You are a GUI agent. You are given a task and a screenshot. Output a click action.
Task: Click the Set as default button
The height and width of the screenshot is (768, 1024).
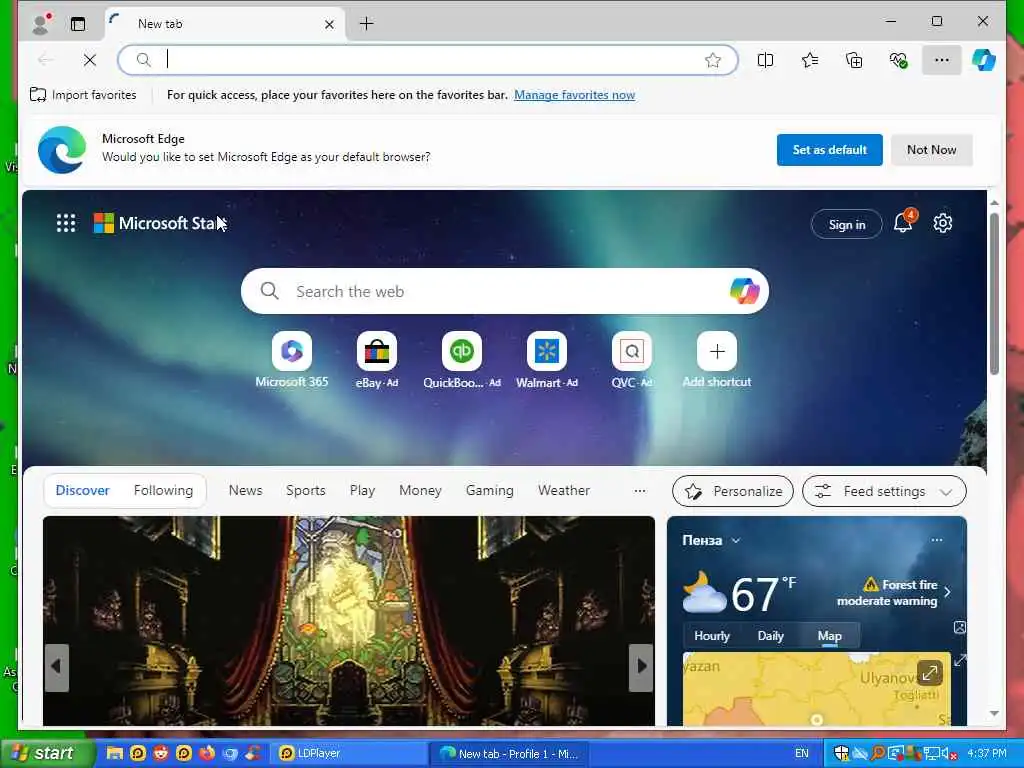click(829, 150)
